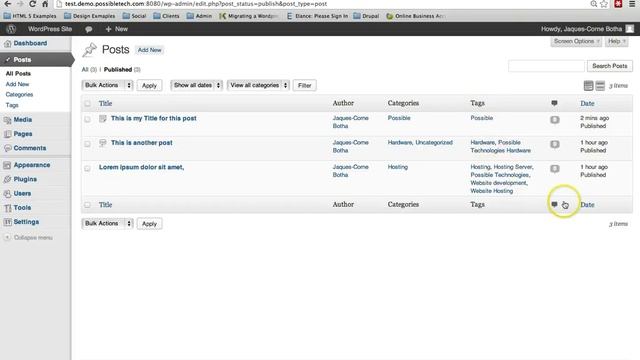
Task: Click the Collapse menu arrow icon
Action: (7, 238)
